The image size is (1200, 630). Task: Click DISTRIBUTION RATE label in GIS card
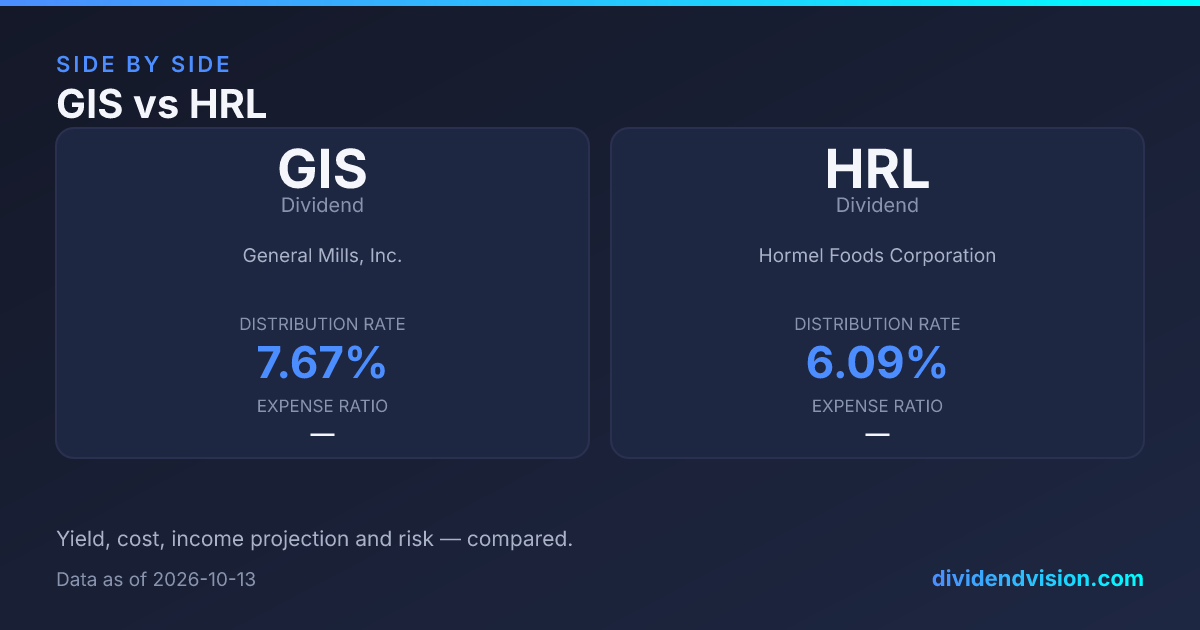pyautogui.click(x=322, y=324)
